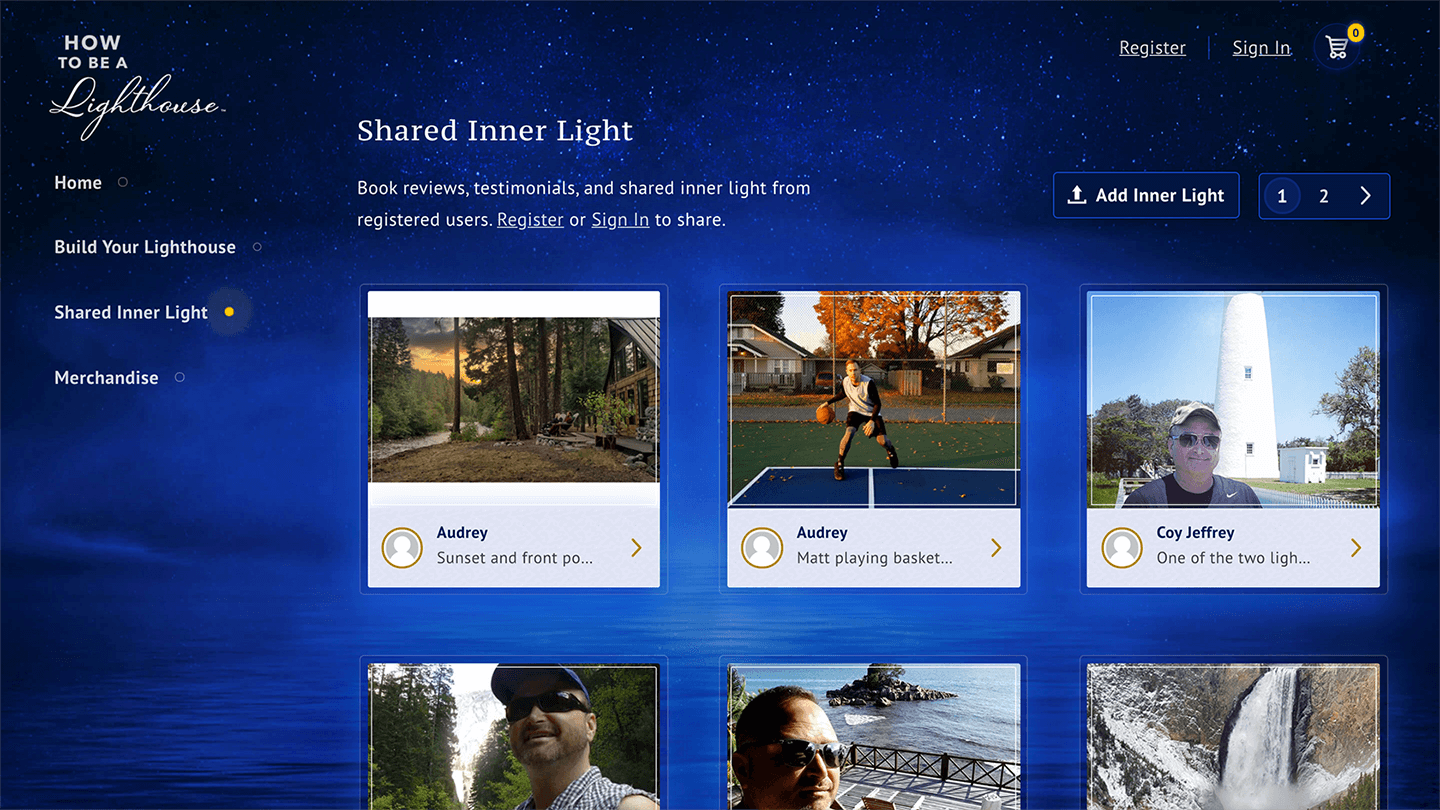Open the waterfall photo thumbnail
Viewport: 1440px width, 810px height.
[1233, 735]
